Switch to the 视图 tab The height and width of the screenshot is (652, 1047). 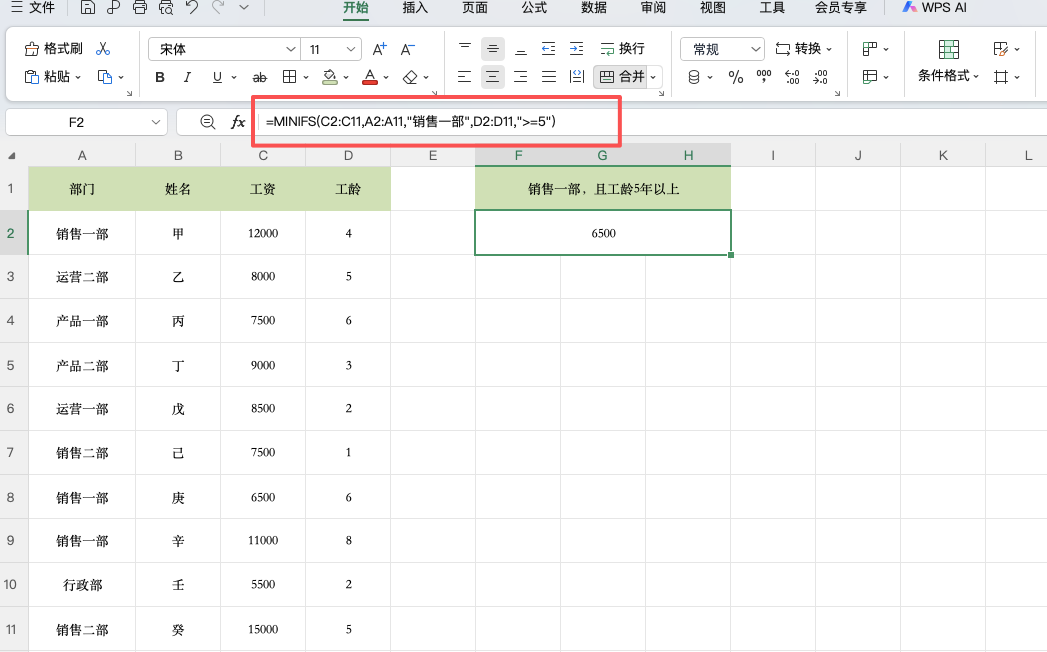pos(712,8)
